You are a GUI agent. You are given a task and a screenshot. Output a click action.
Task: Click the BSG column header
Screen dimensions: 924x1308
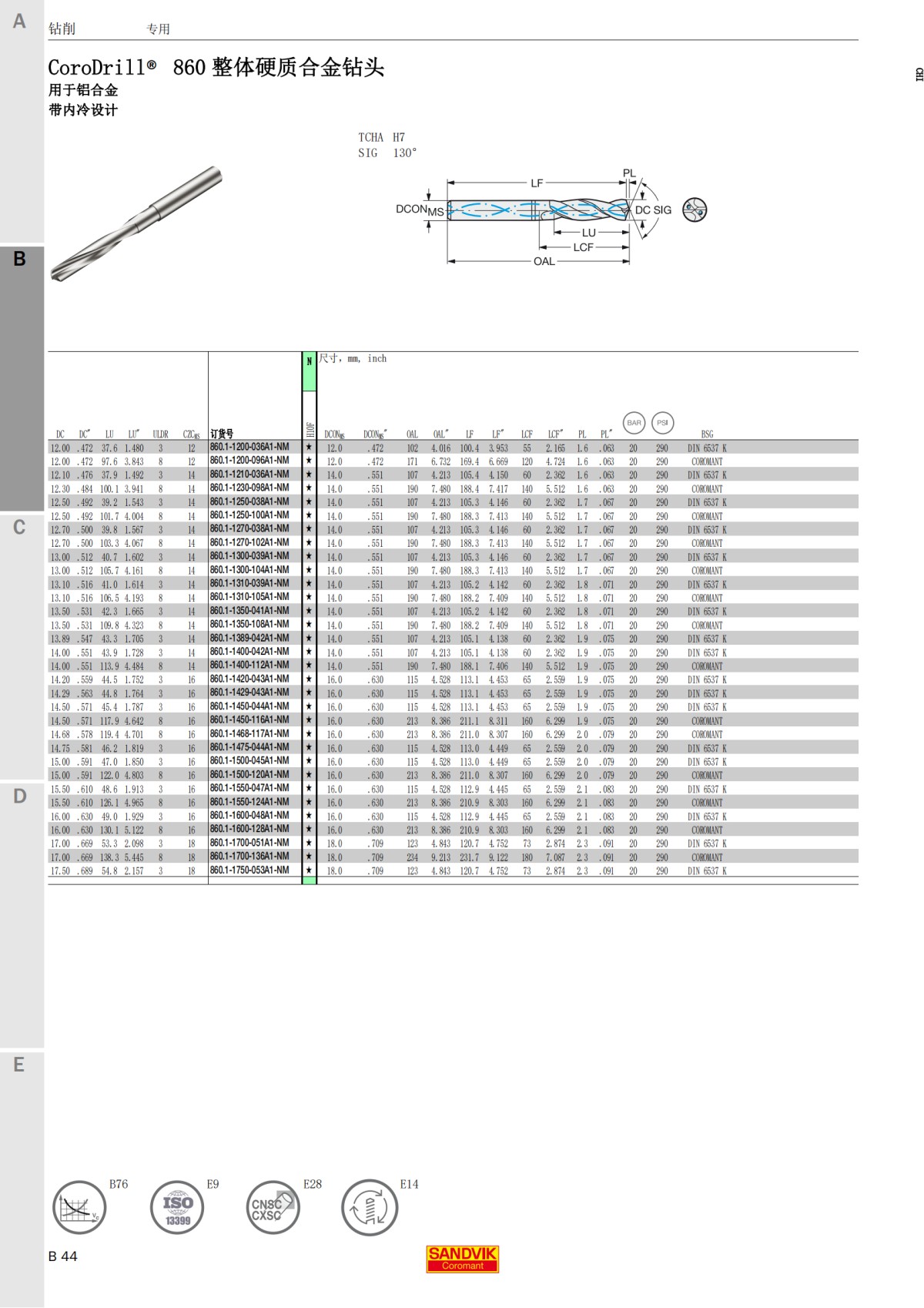click(x=707, y=434)
